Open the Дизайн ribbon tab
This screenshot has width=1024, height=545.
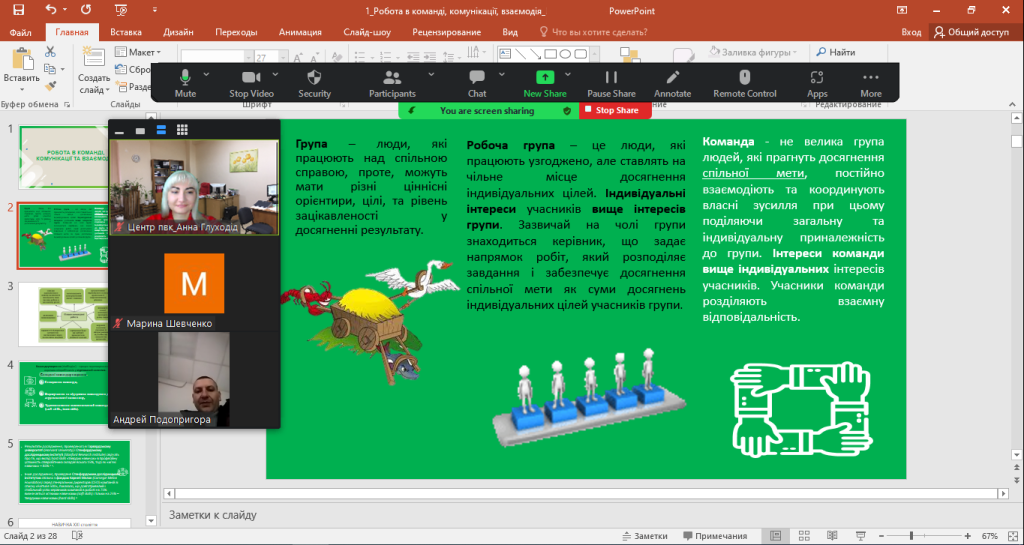click(178, 32)
